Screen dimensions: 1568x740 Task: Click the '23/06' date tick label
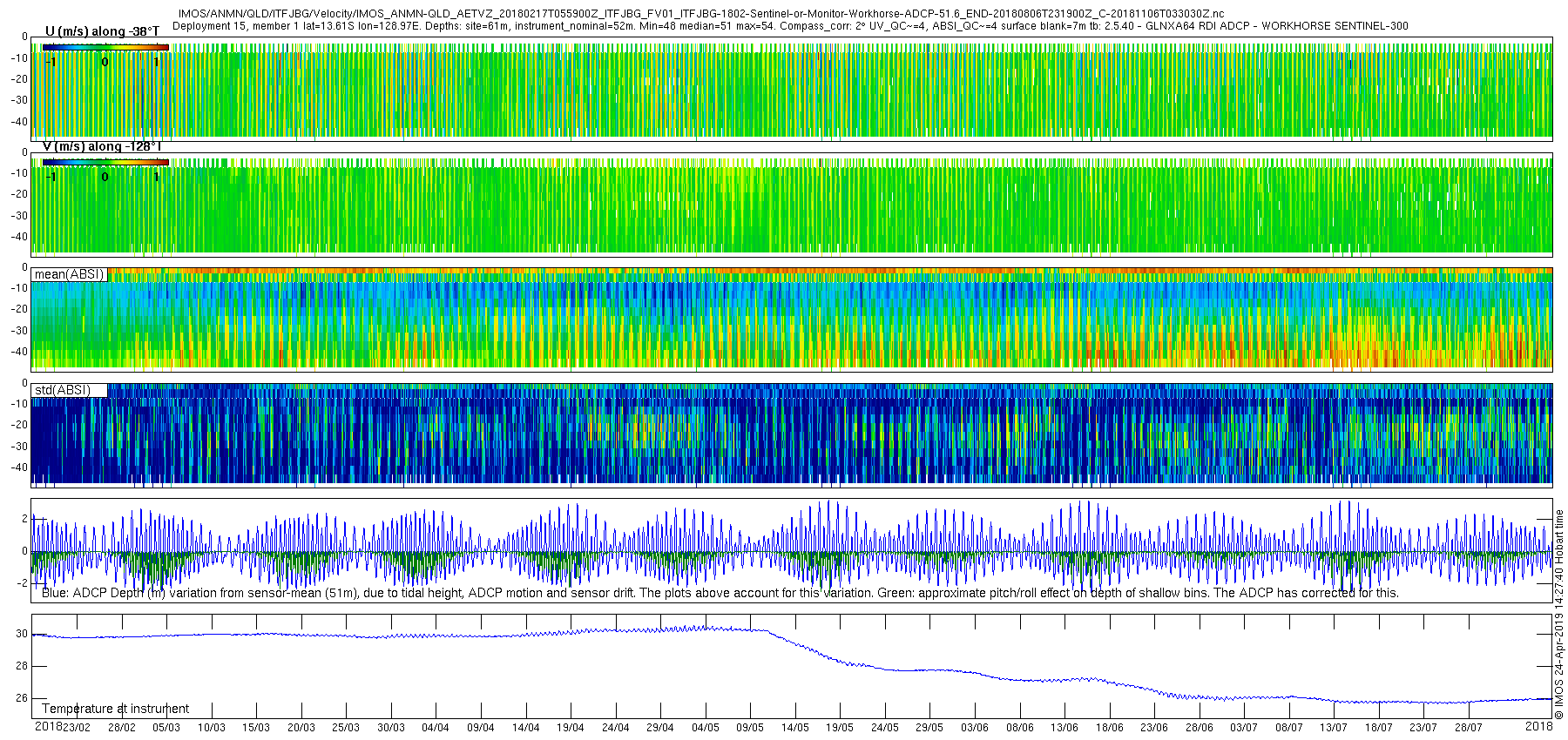(1154, 727)
